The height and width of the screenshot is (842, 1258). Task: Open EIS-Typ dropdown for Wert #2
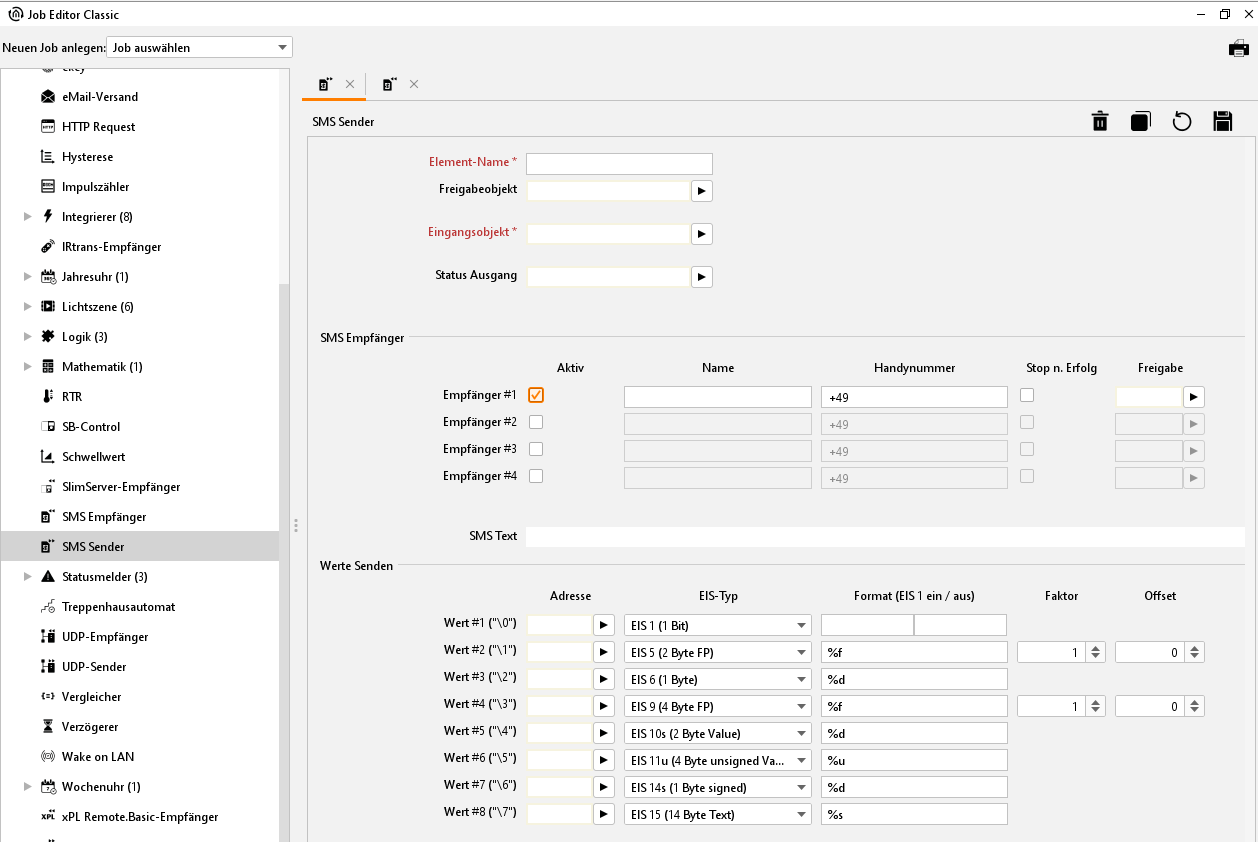(x=717, y=653)
